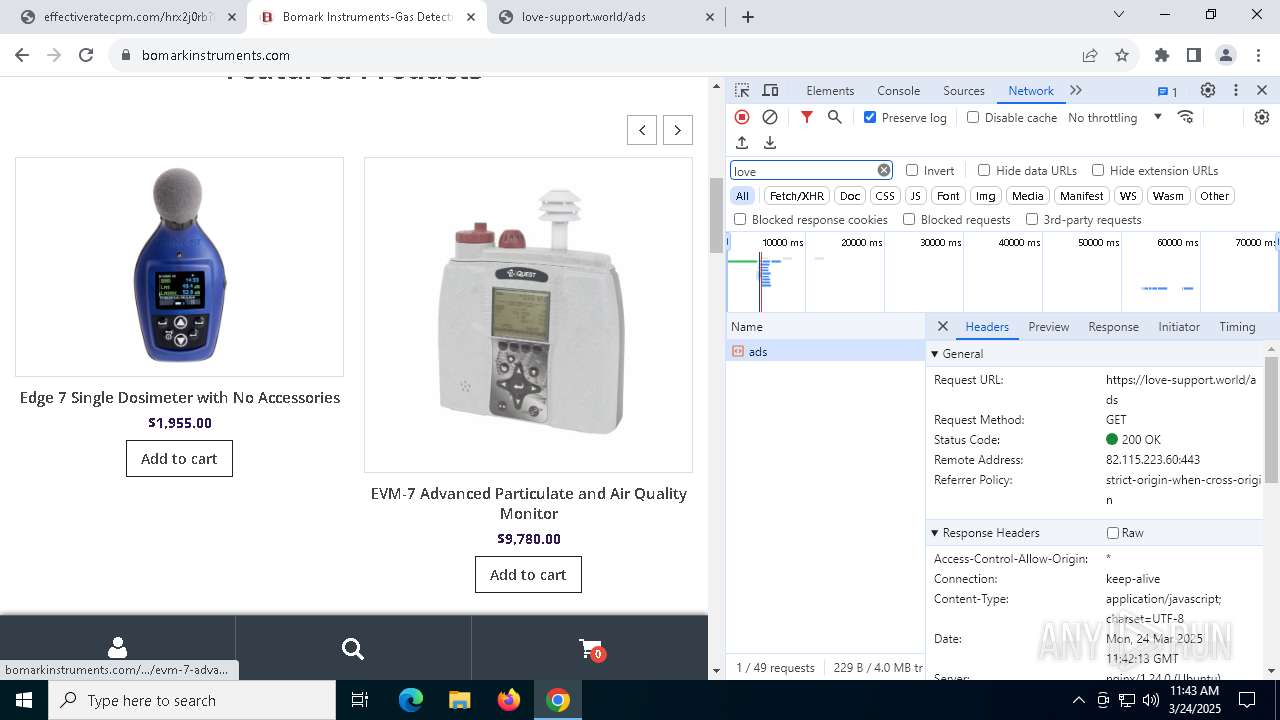Check Blocked requests checkbox
Image resolution: width=1280 pixels, height=720 pixels.
[909, 219]
